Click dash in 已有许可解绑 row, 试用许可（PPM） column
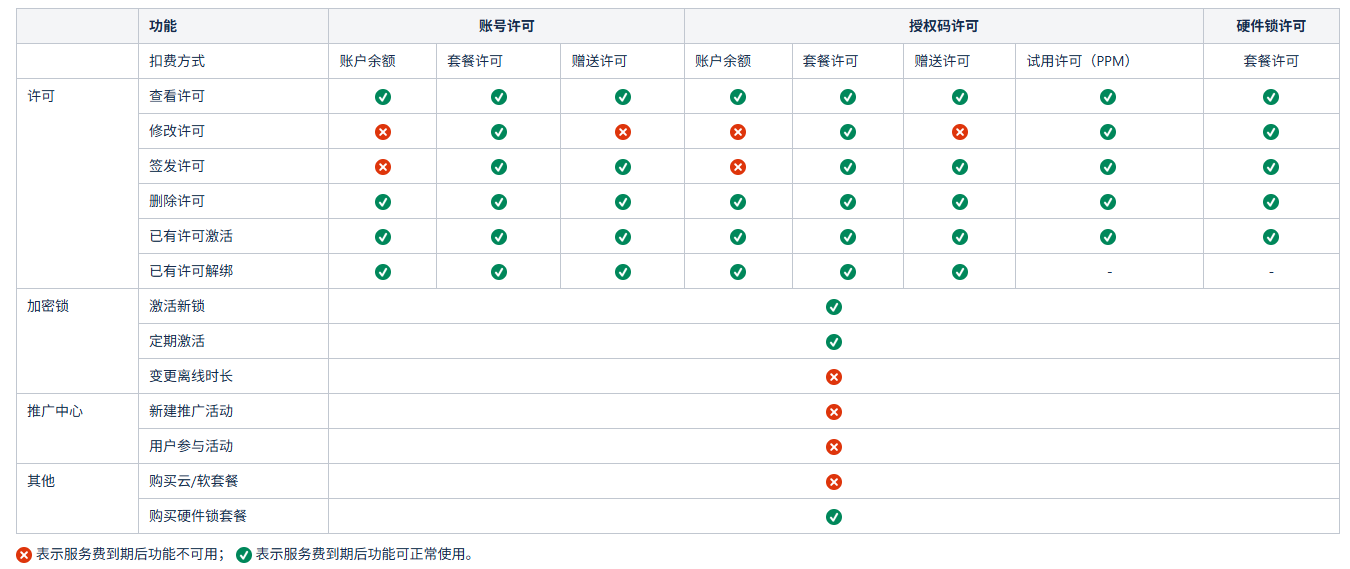 click(x=1109, y=272)
